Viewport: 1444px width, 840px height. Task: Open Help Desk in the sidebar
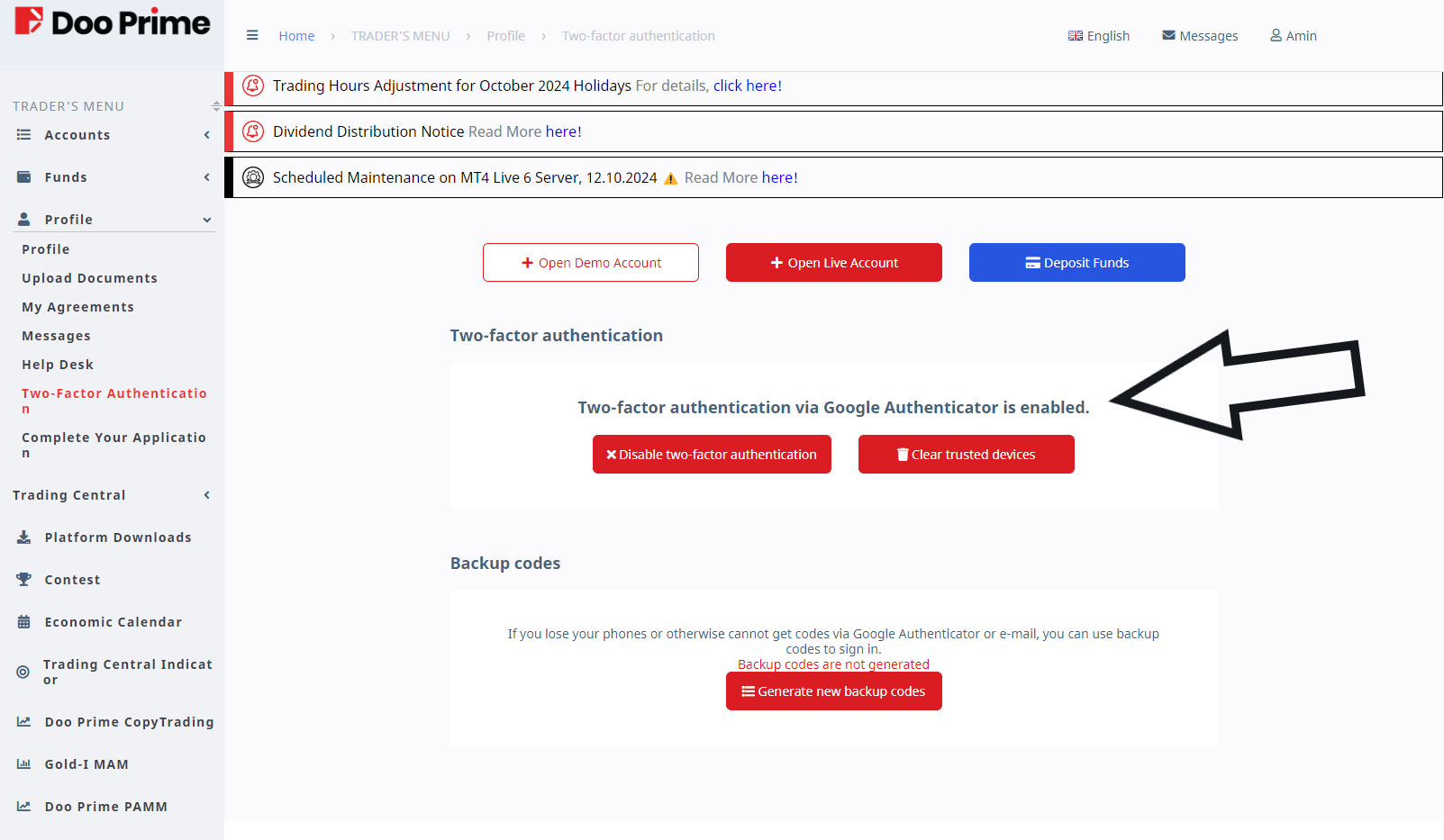(58, 365)
